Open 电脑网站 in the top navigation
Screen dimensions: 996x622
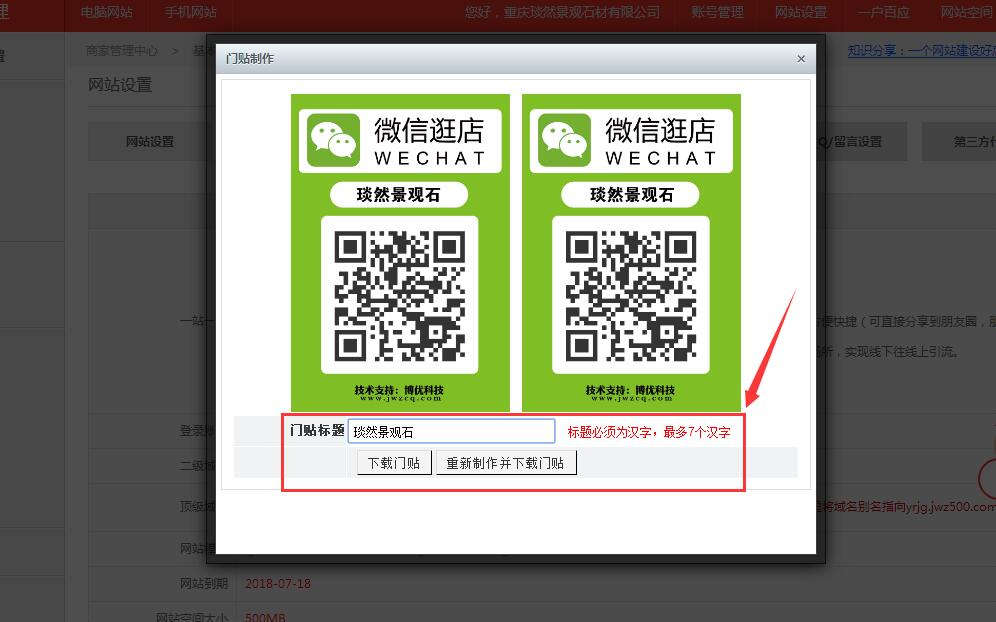(107, 12)
